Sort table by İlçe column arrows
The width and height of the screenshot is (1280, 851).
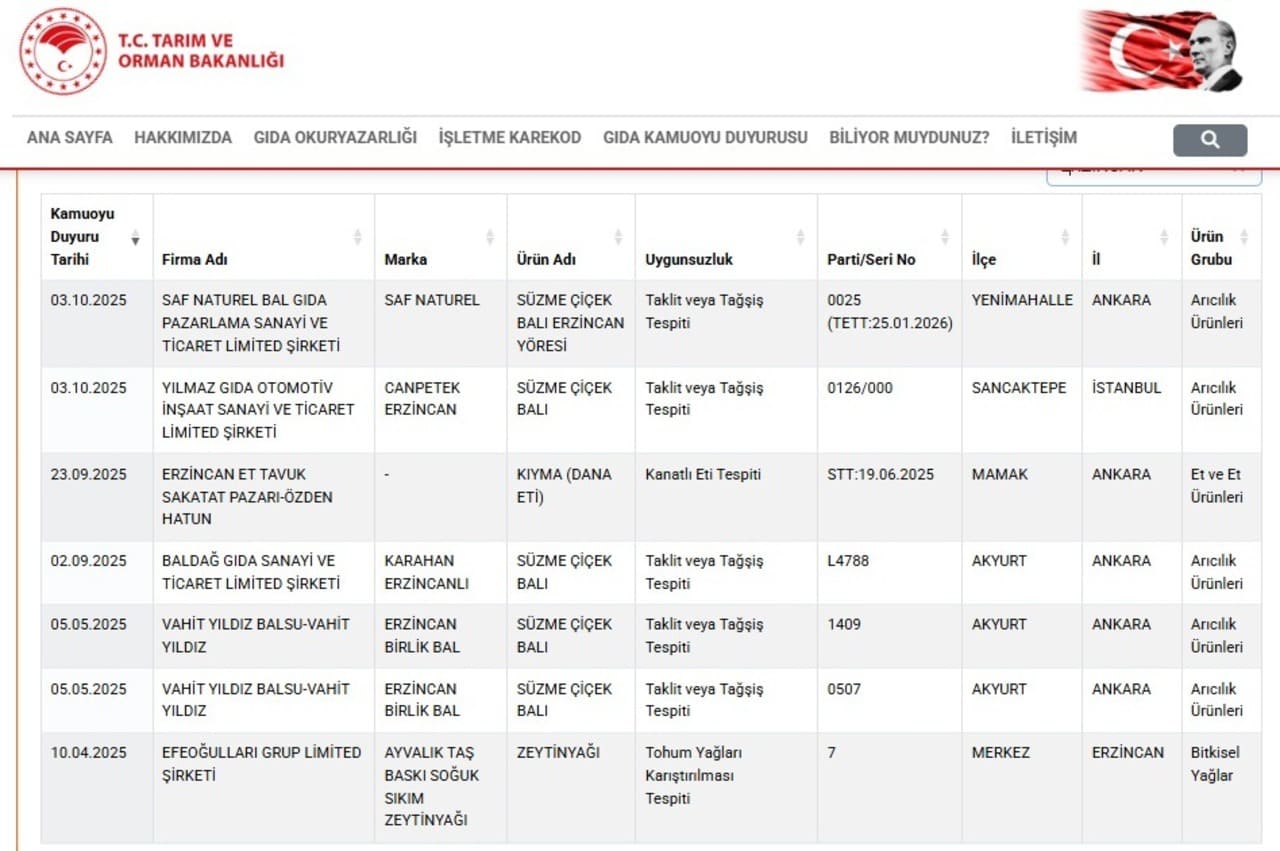coord(1065,238)
